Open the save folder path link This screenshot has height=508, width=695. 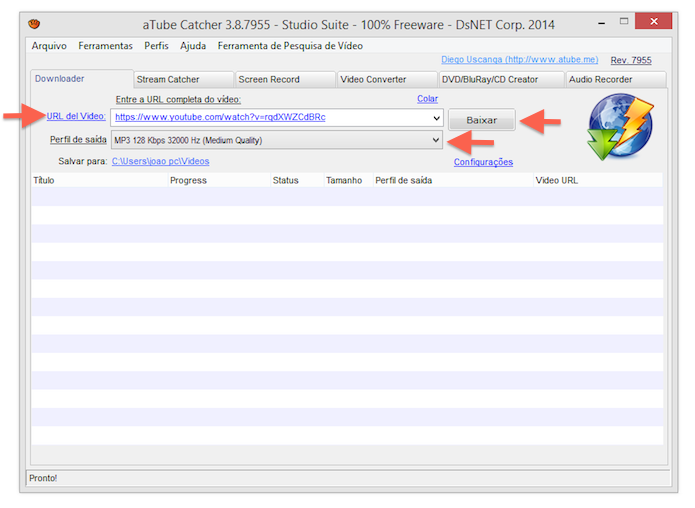pos(160,161)
